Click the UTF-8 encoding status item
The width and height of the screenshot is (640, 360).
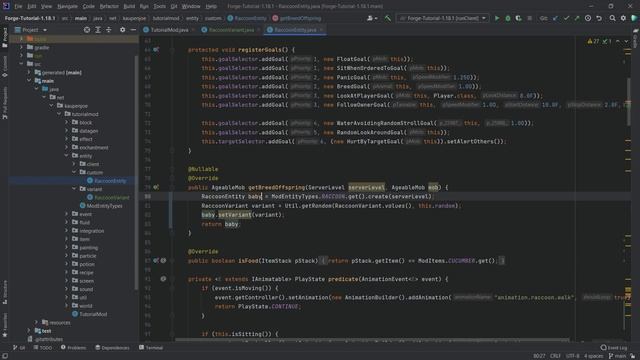[572, 356]
